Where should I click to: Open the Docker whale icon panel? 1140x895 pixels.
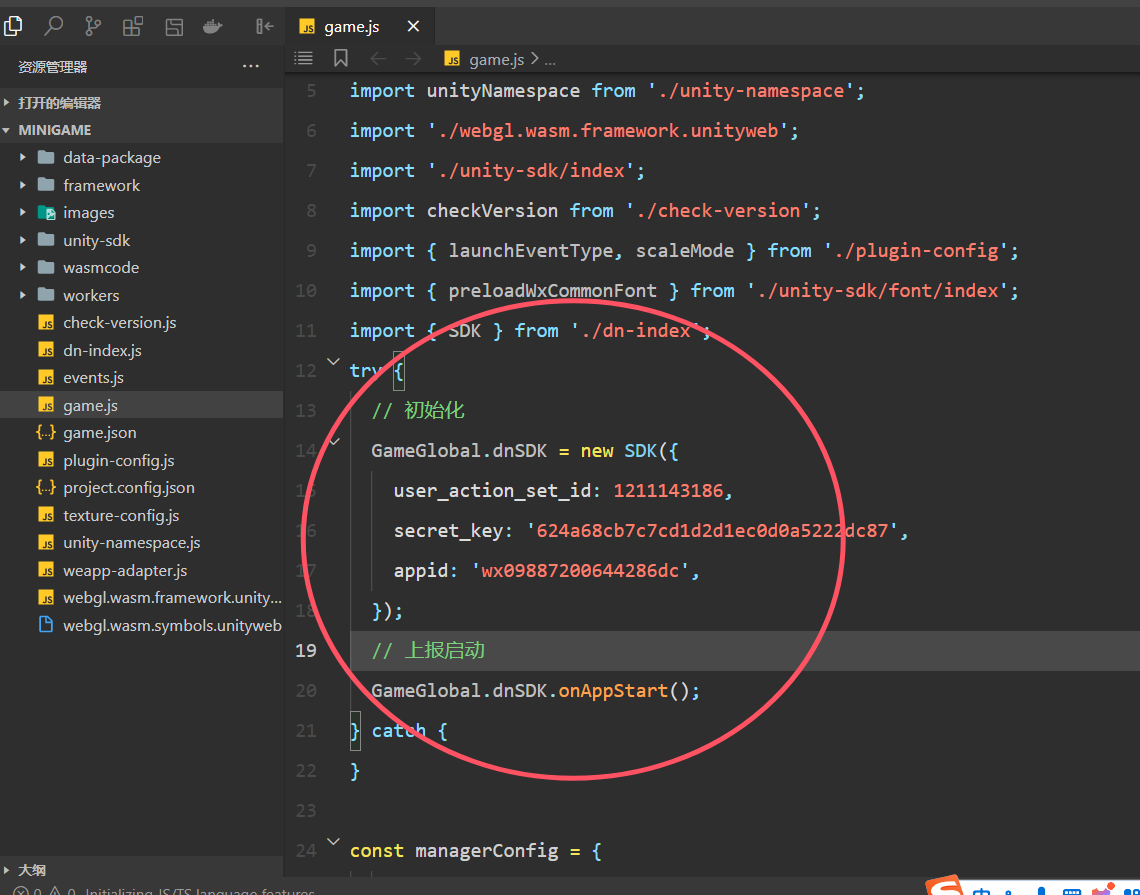coord(212,27)
